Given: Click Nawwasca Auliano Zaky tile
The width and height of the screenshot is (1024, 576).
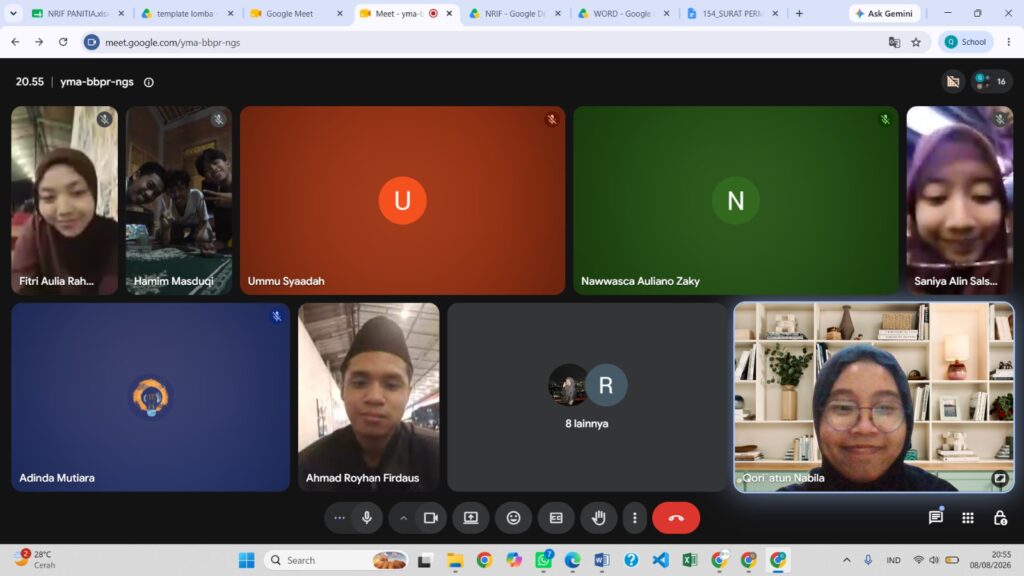Looking at the screenshot, I should 735,200.
